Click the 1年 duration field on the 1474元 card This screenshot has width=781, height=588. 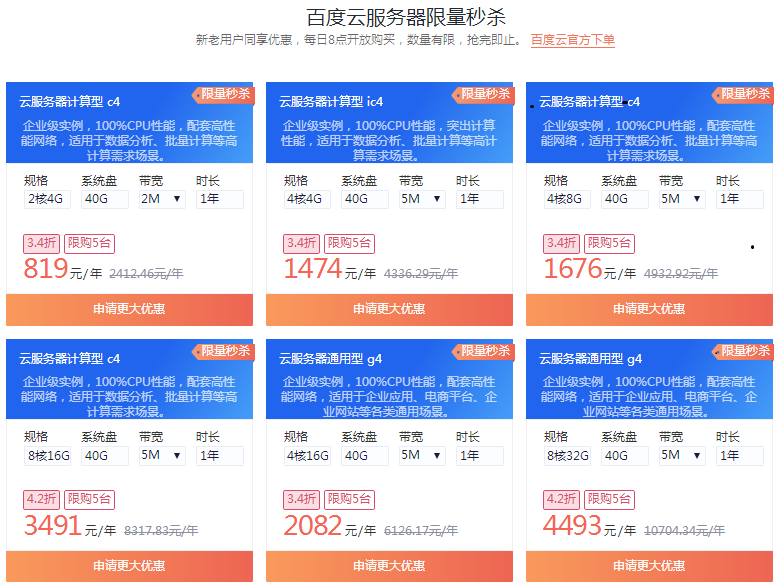pos(480,199)
